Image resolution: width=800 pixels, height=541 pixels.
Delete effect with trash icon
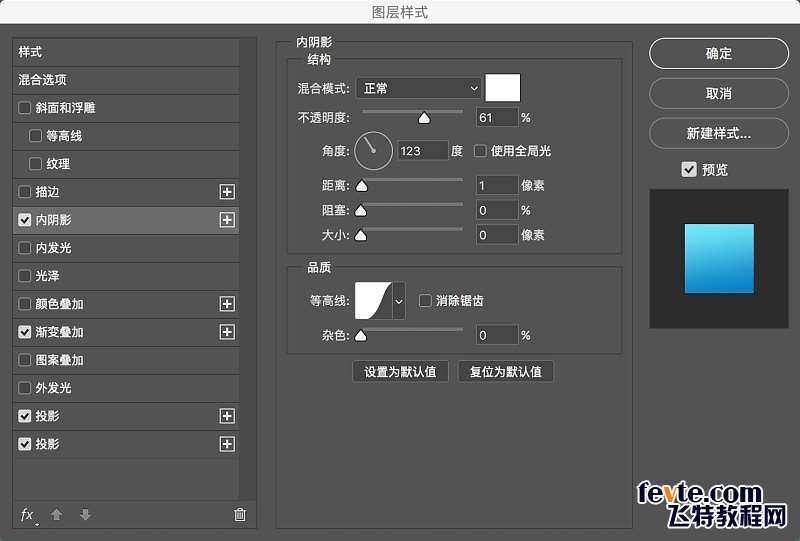(x=240, y=514)
